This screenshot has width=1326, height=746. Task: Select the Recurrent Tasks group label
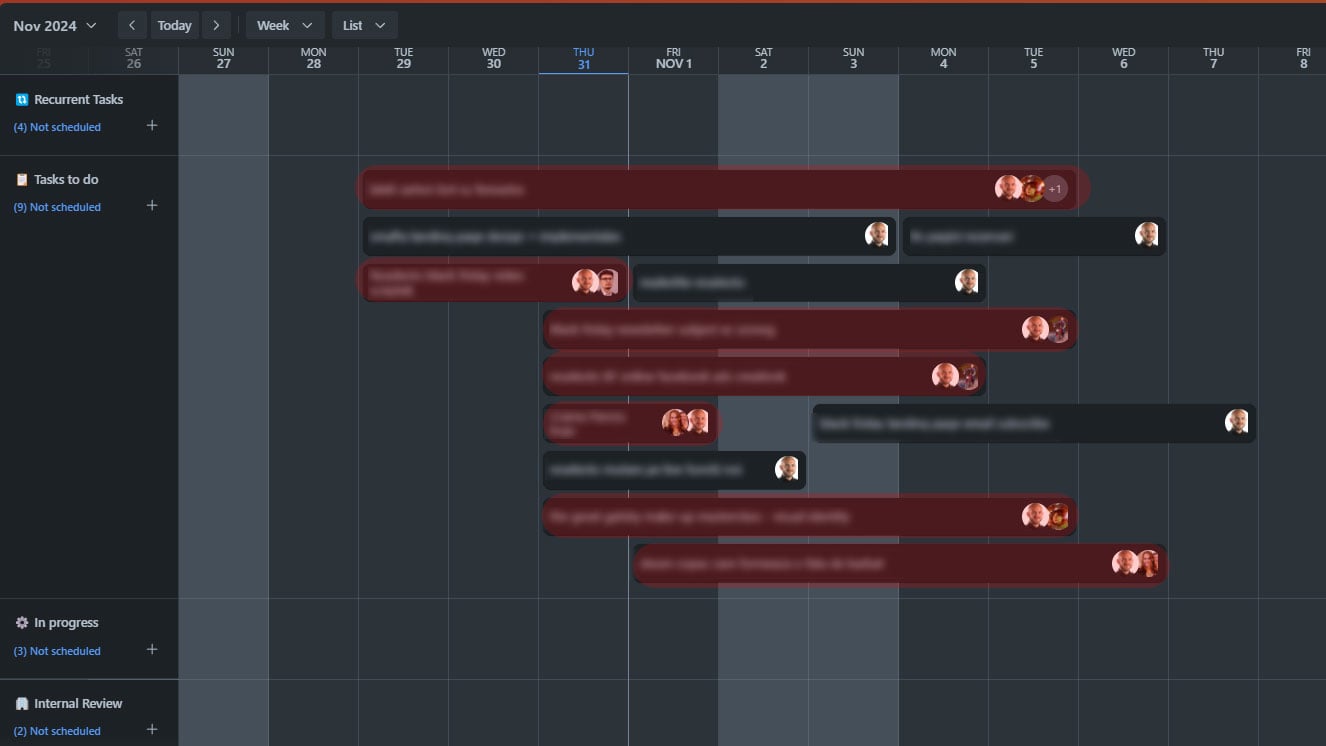coord(79,100)
